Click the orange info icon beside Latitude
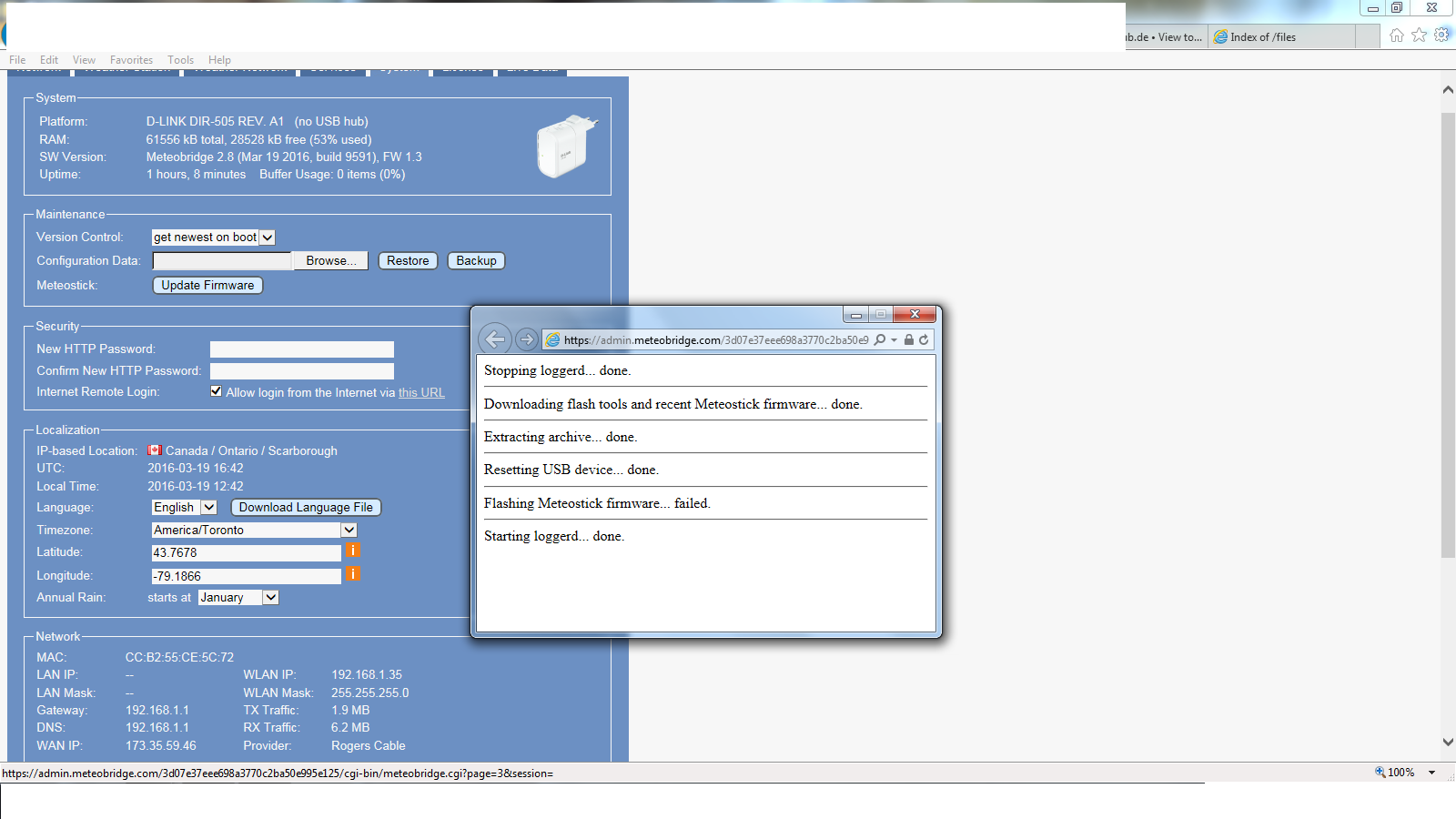This screenshot has height=819, width=1456. point(353,551)
